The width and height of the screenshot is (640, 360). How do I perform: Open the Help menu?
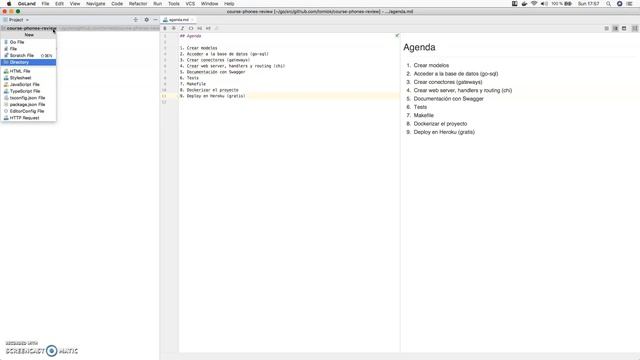tap(229, 4)
